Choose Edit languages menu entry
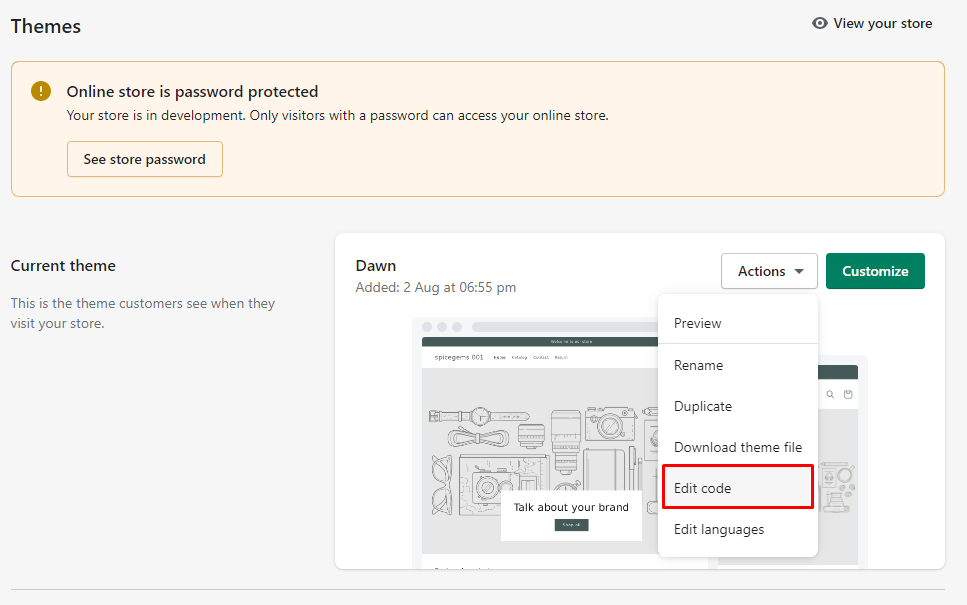The image size is (967, 605). pos(718,529)
